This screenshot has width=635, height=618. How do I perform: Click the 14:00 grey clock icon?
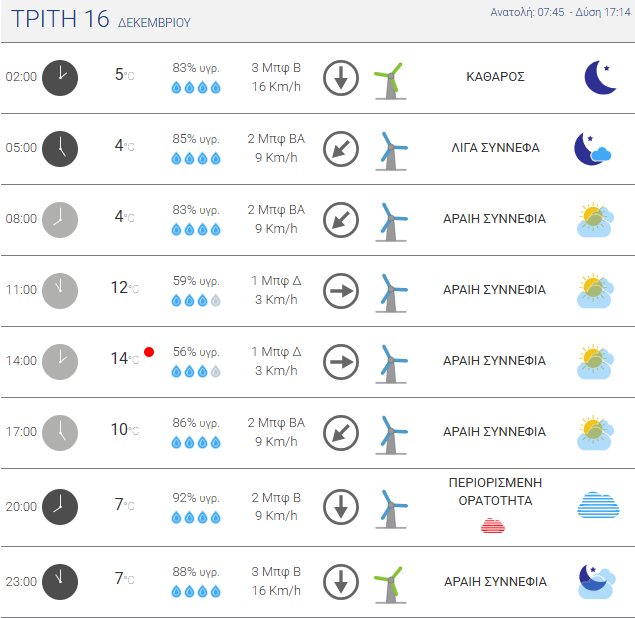60,361
